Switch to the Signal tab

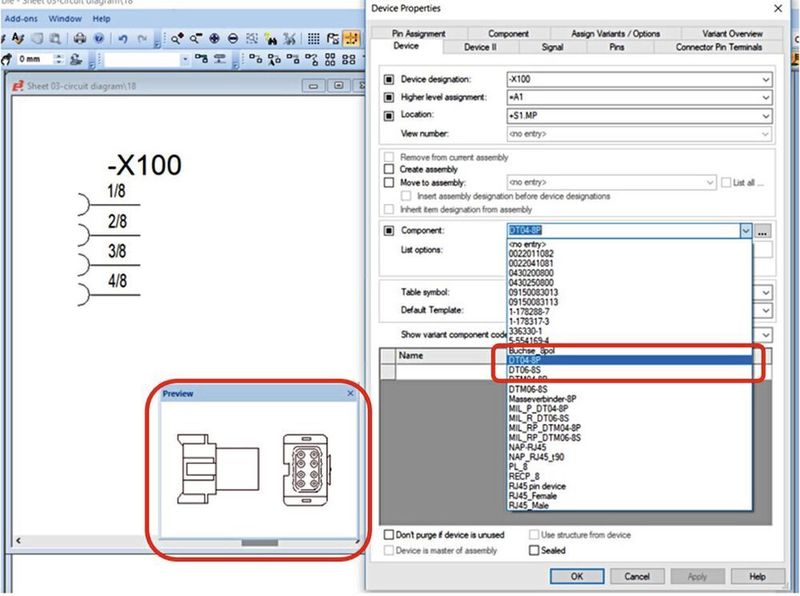coord(552,47)
